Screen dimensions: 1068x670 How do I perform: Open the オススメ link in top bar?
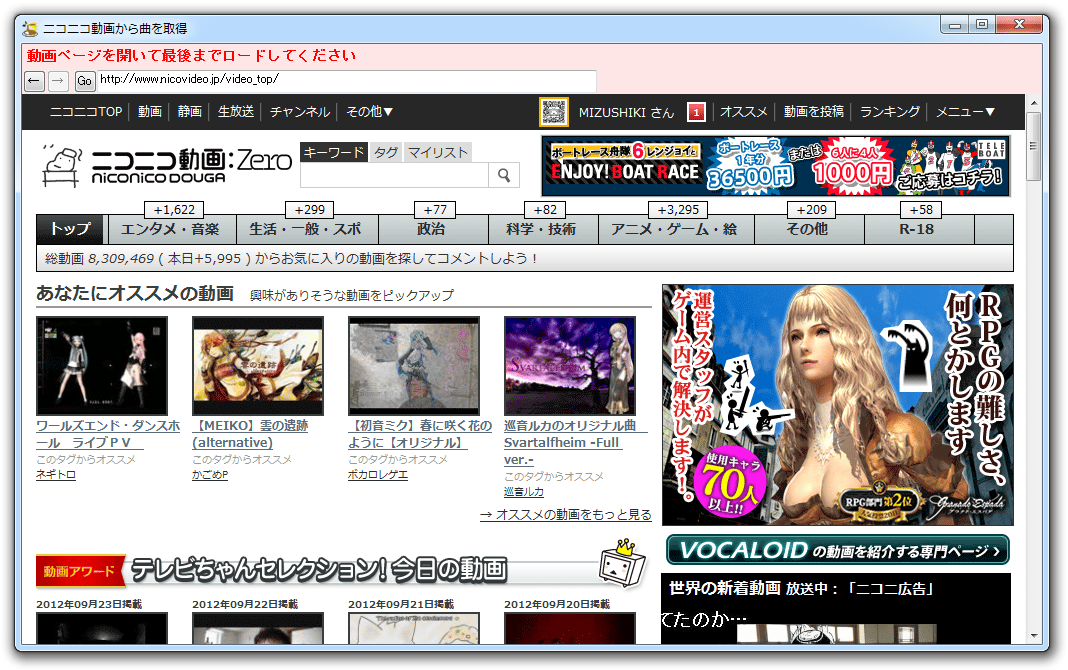(x=744, y=112)
